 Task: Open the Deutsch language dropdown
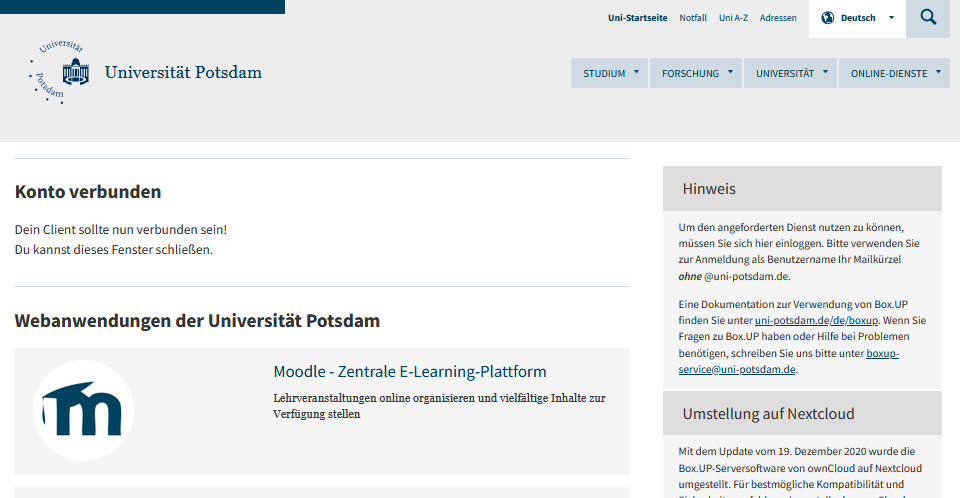(x=858, y=18)
